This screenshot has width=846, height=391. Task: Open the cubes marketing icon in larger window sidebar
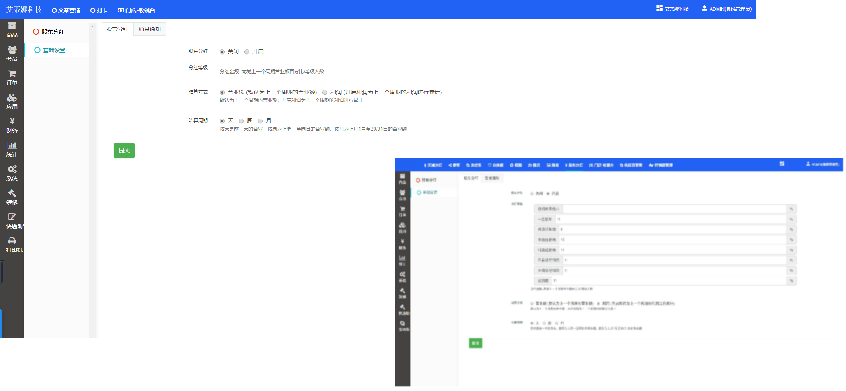12,98
